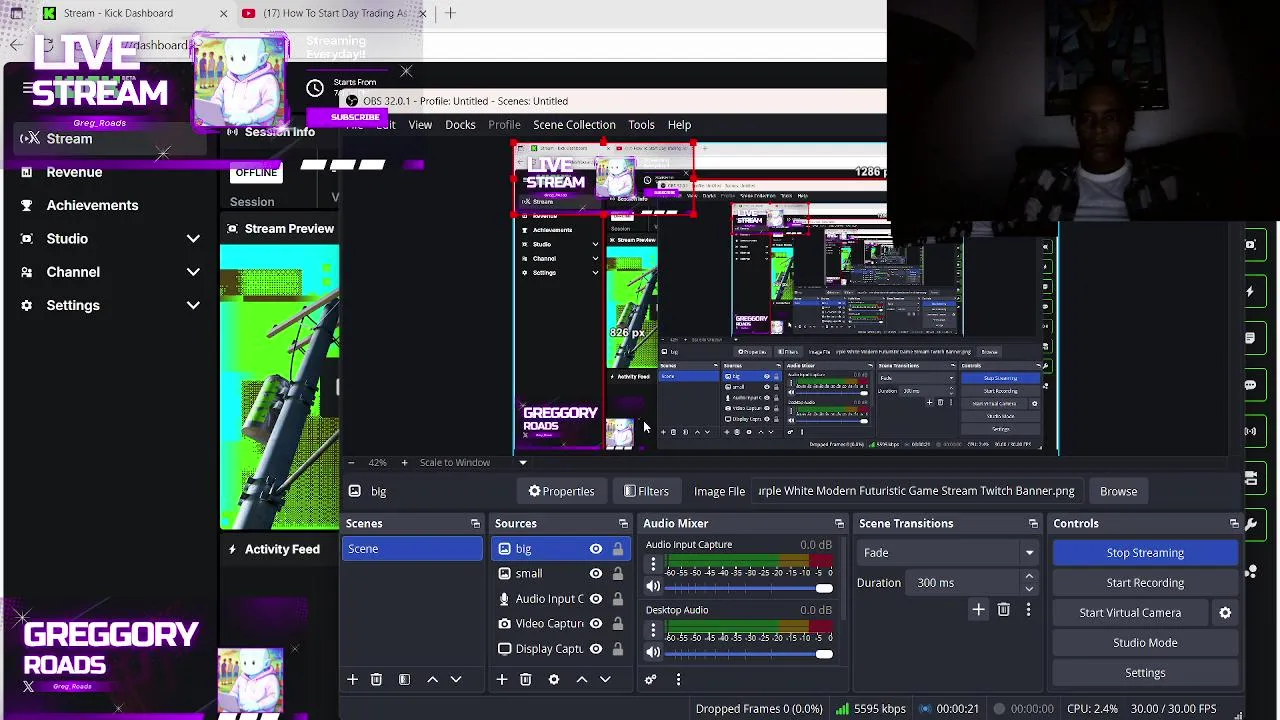Decrease transition duration with down arrow

coord(1029,589)
